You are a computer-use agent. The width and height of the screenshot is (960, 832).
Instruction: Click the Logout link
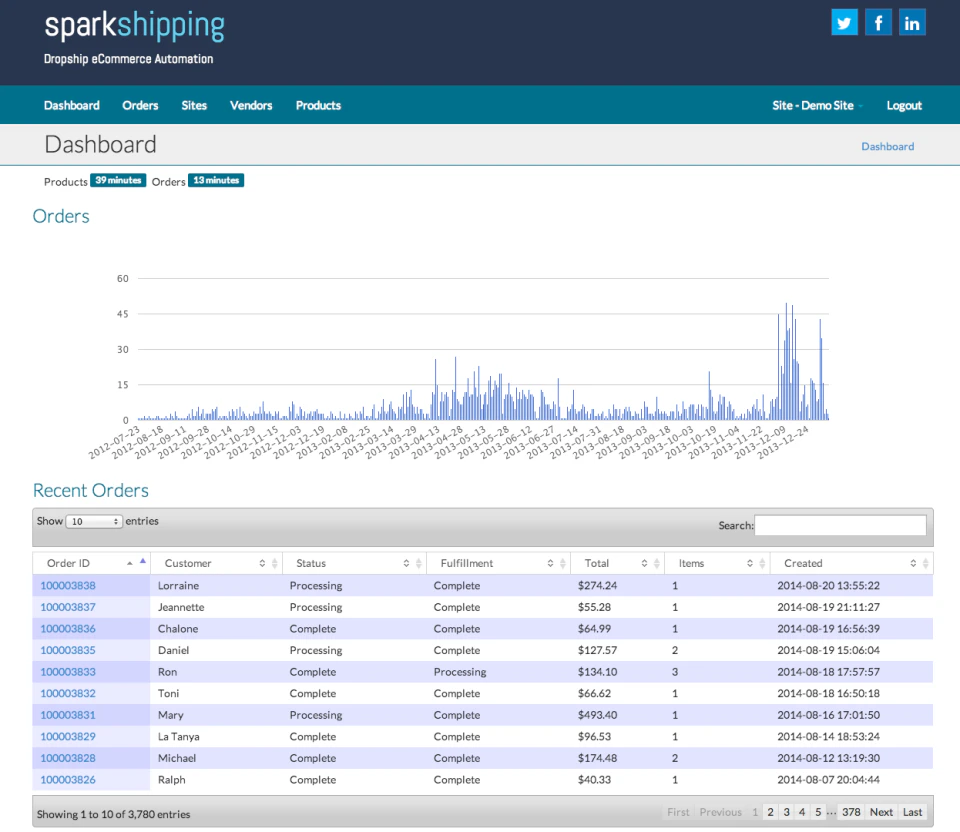pos(904,105)
